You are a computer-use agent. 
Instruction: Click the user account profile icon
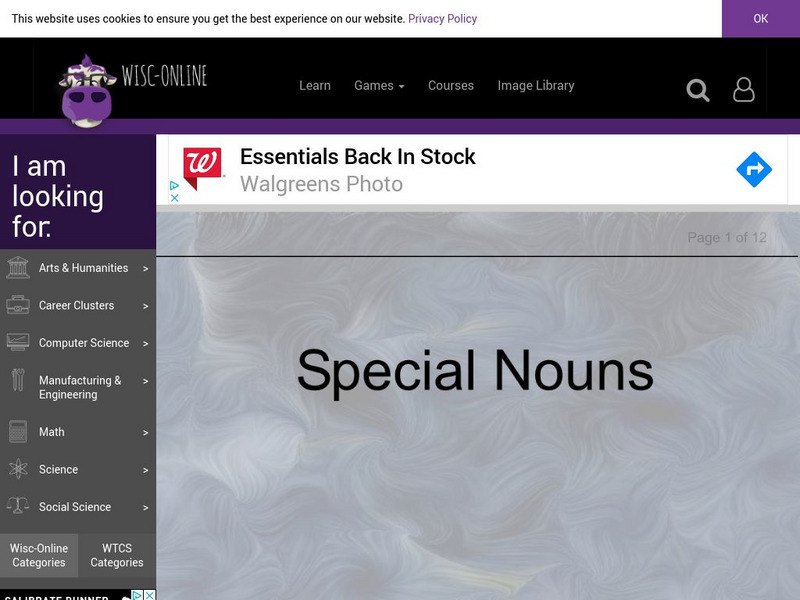[743, 90]
